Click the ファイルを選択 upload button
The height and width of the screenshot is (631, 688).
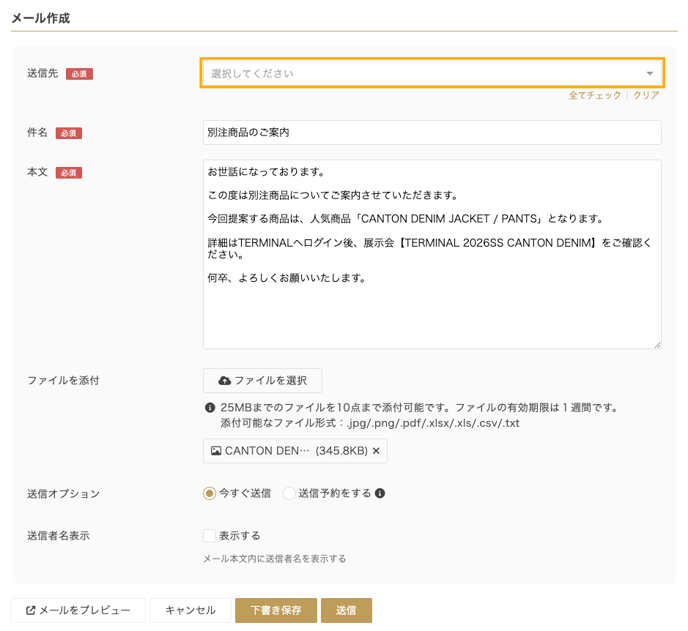pyautogui.click(x=262, y=380)
